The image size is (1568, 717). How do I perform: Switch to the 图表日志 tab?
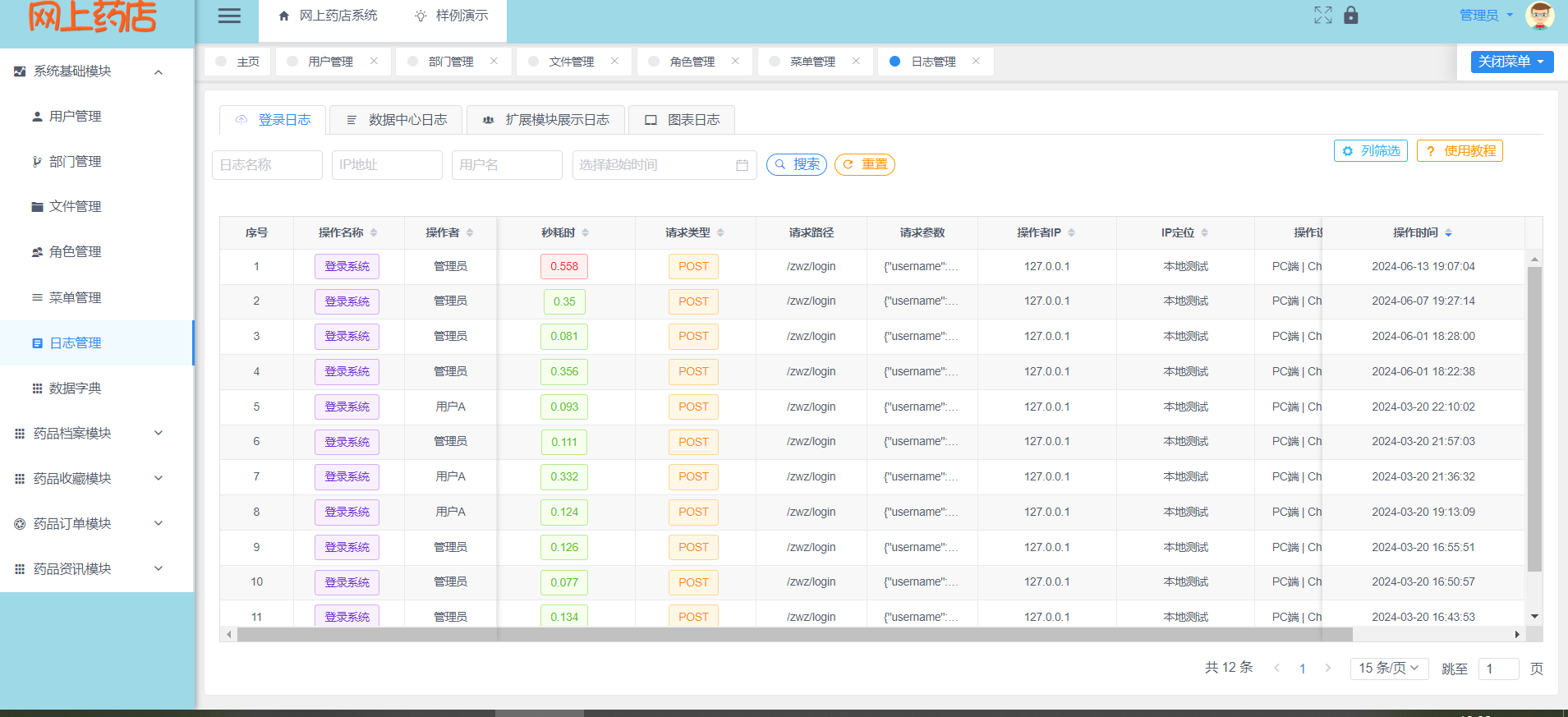[x=682, y=120]
